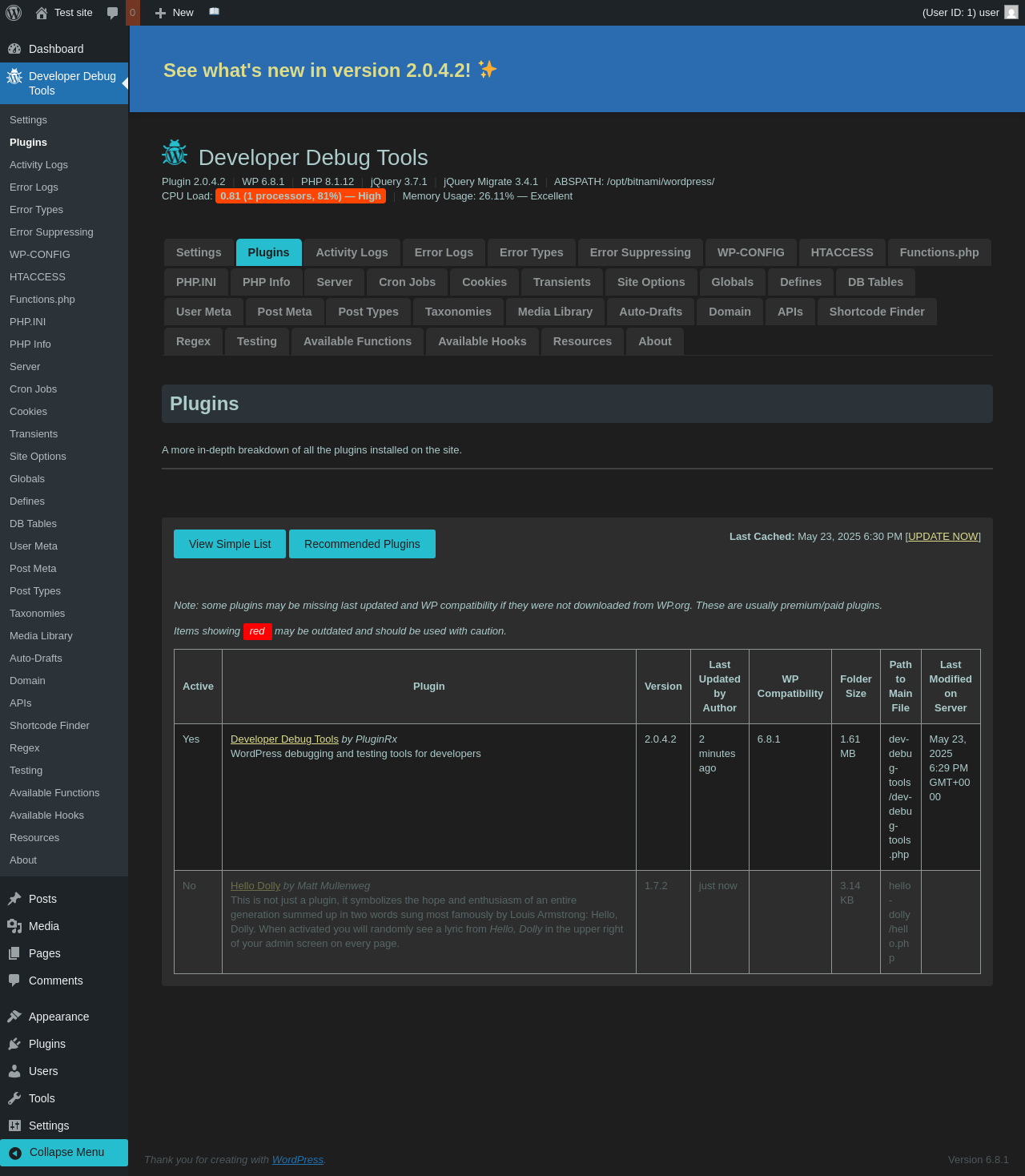
Task: Open the Hello Dolly plugin link
Action: [x=255, y=886]
